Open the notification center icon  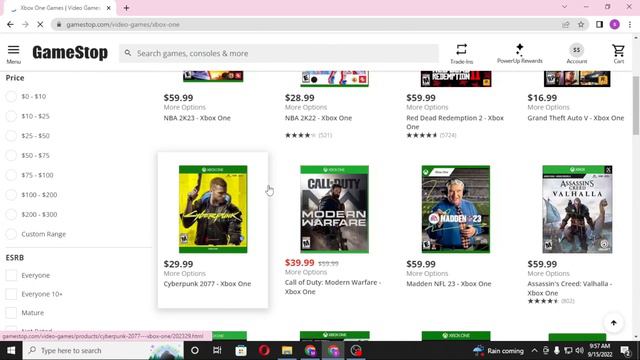coord(625,351)
